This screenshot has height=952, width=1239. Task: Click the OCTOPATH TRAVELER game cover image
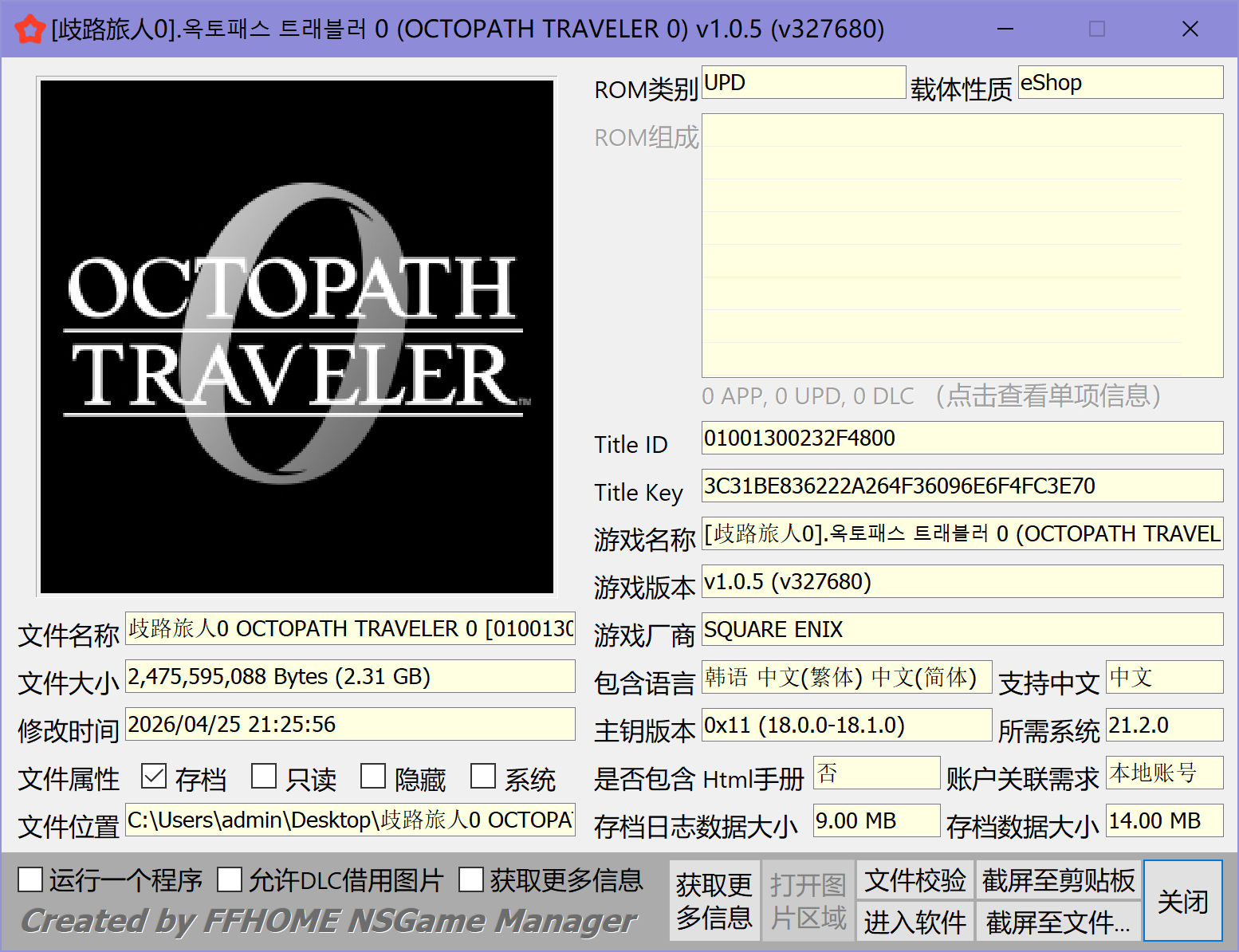[x=297, y=336]
